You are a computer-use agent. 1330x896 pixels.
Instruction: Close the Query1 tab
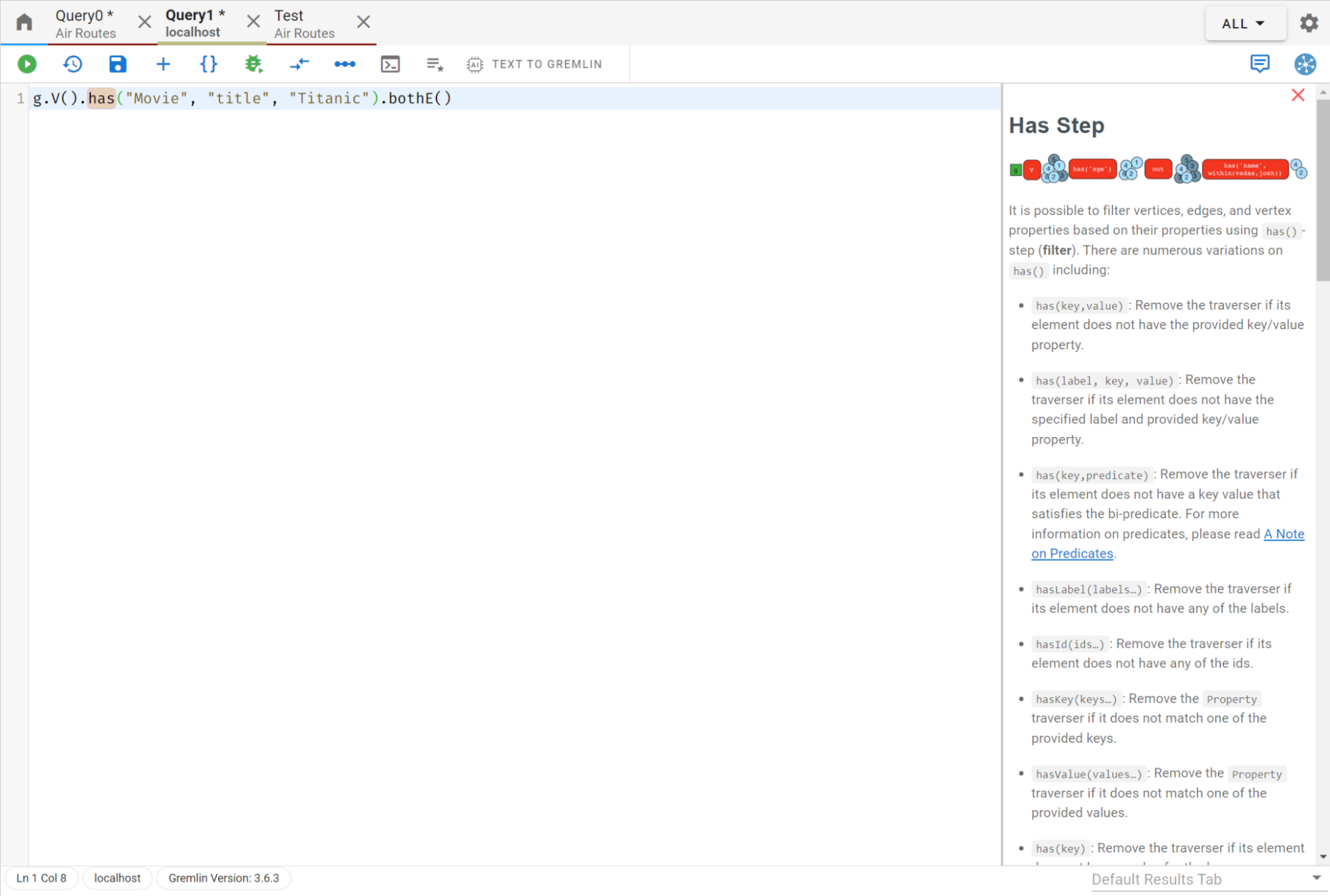[x=253, y=22]
